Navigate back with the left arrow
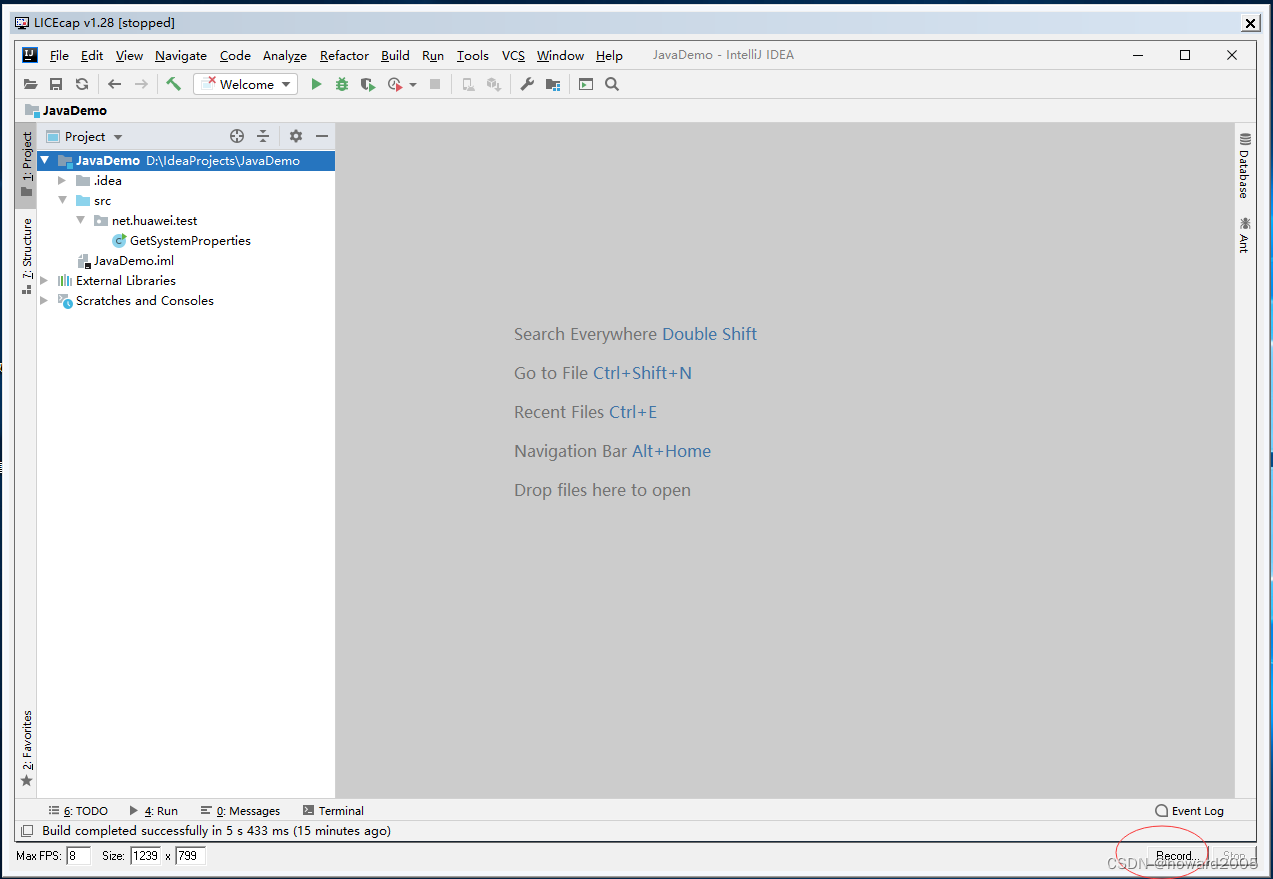 114,85
